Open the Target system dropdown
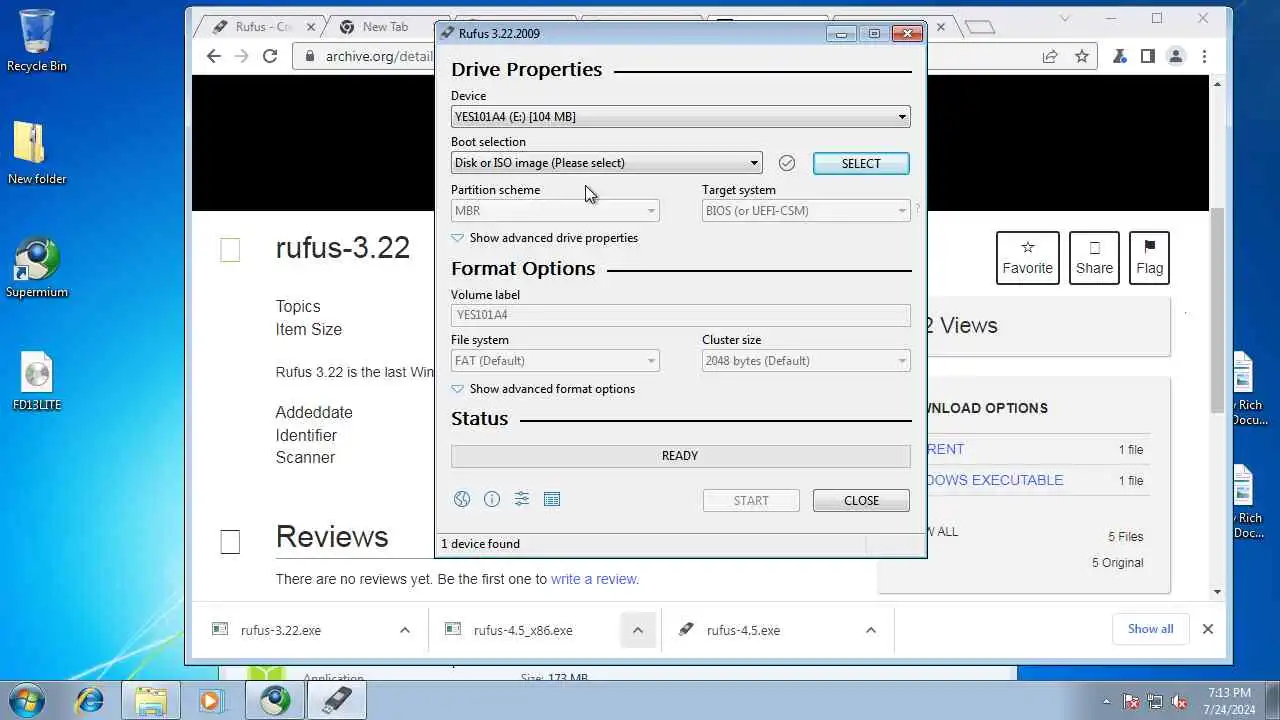 point(806,211)
